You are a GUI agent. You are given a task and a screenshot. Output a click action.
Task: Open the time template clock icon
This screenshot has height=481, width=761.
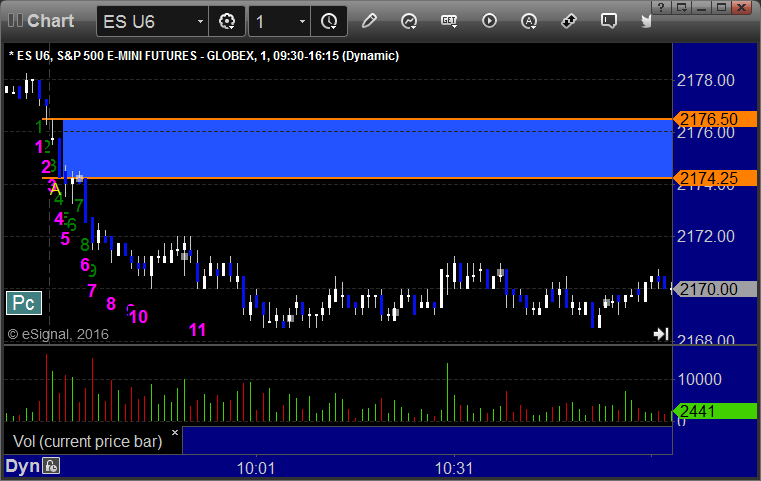(329, 21)
